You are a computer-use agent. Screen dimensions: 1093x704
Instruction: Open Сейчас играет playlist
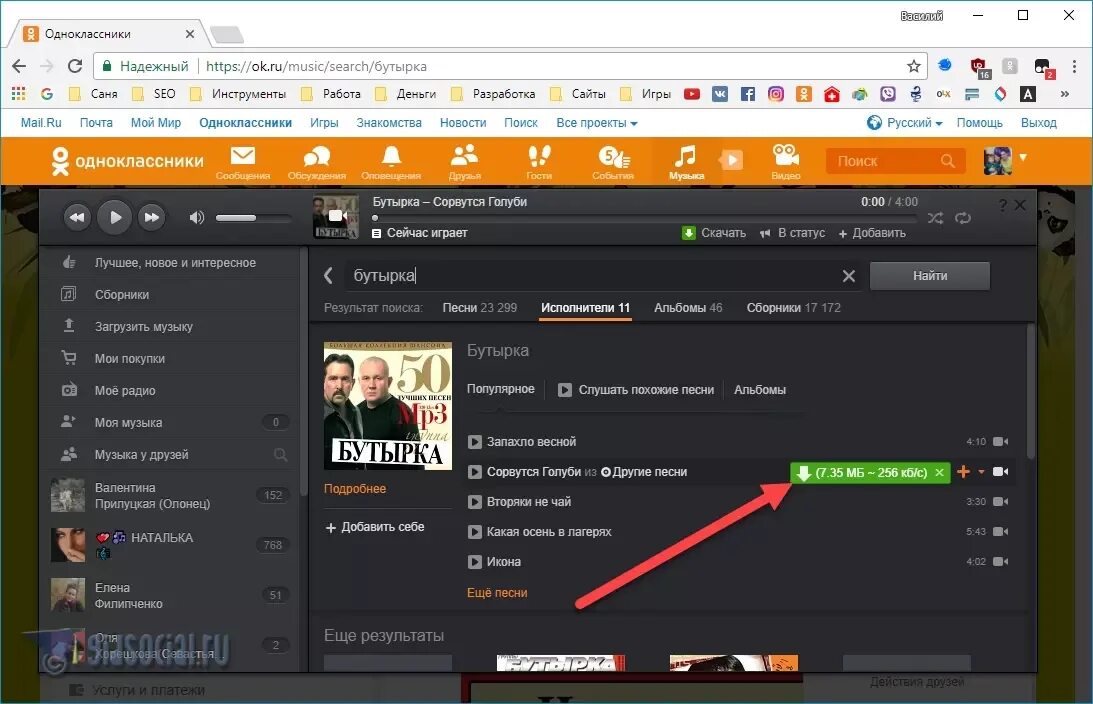[x=420, y=233]
